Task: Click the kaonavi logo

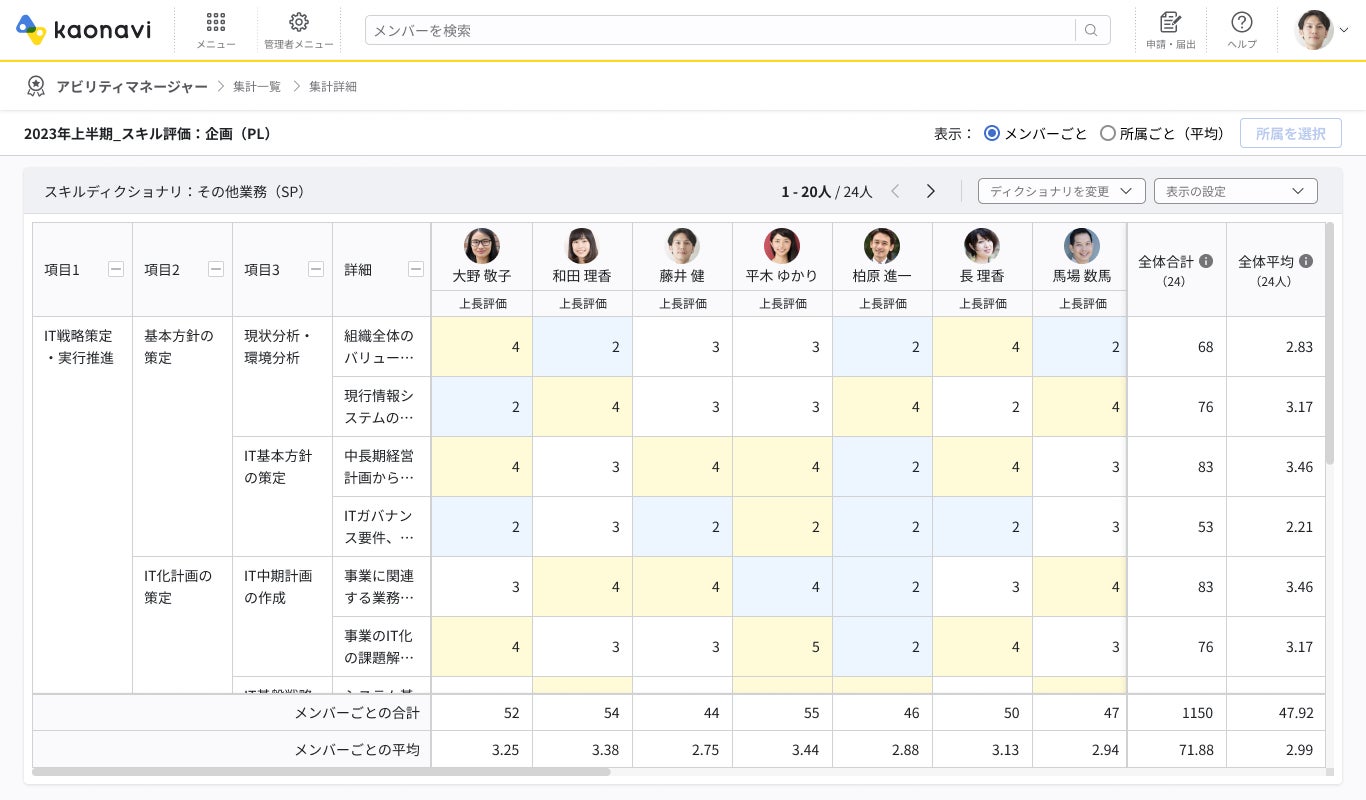Action: pos(84,30)
